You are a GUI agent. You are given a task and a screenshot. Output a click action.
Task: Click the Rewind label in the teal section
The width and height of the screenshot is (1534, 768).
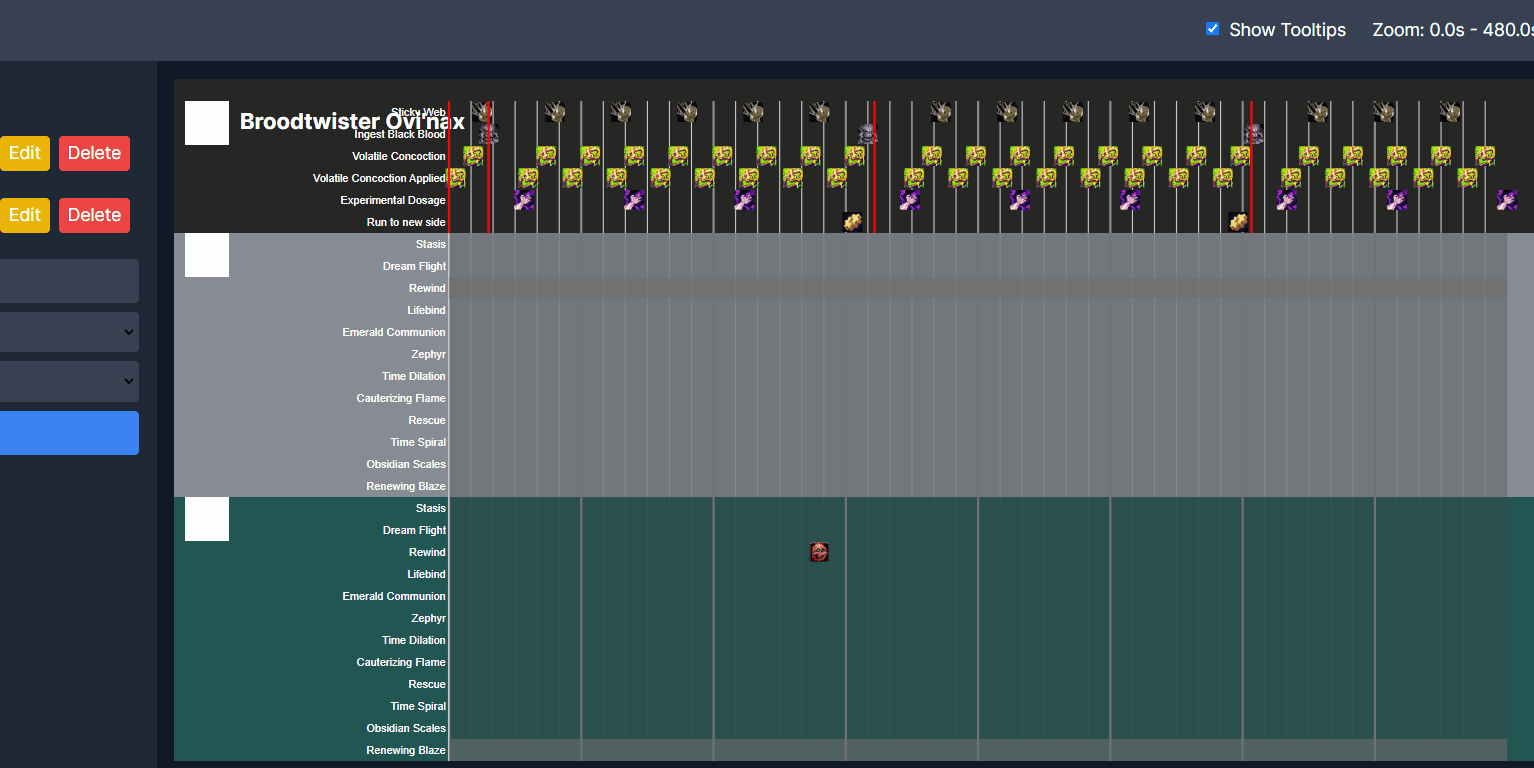tap(427, 552)
